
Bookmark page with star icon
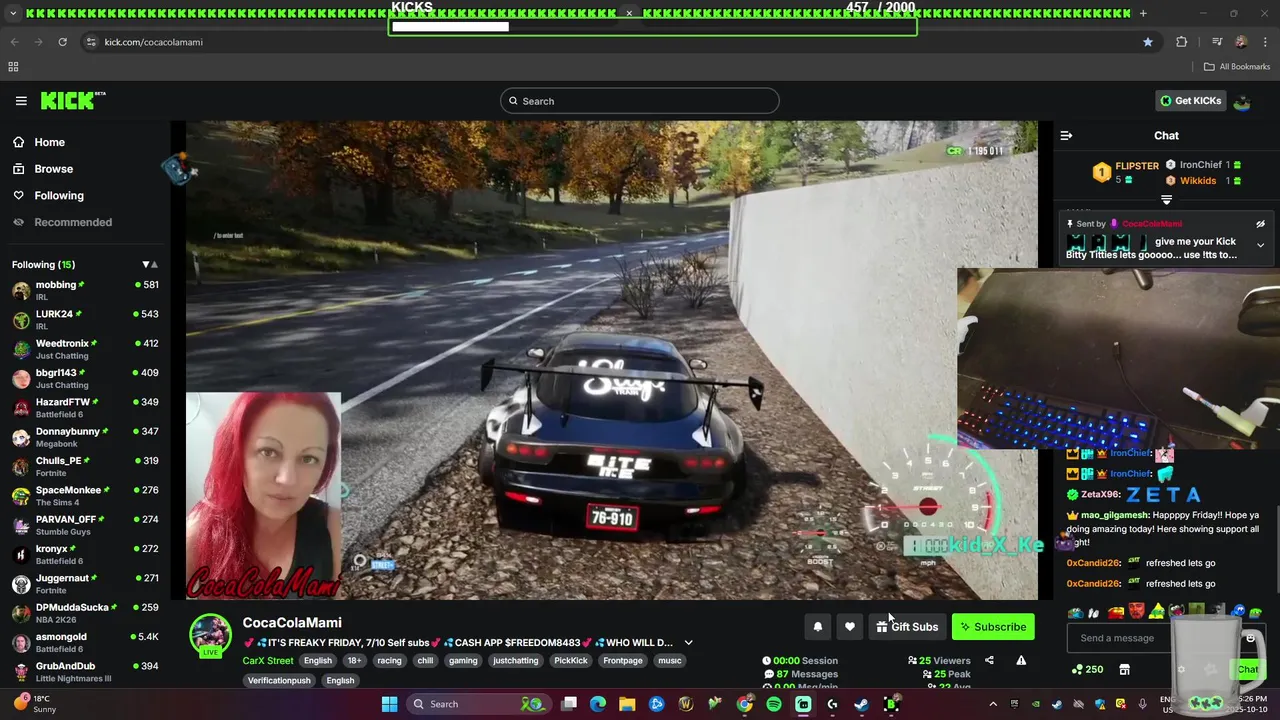point(1148,42)
